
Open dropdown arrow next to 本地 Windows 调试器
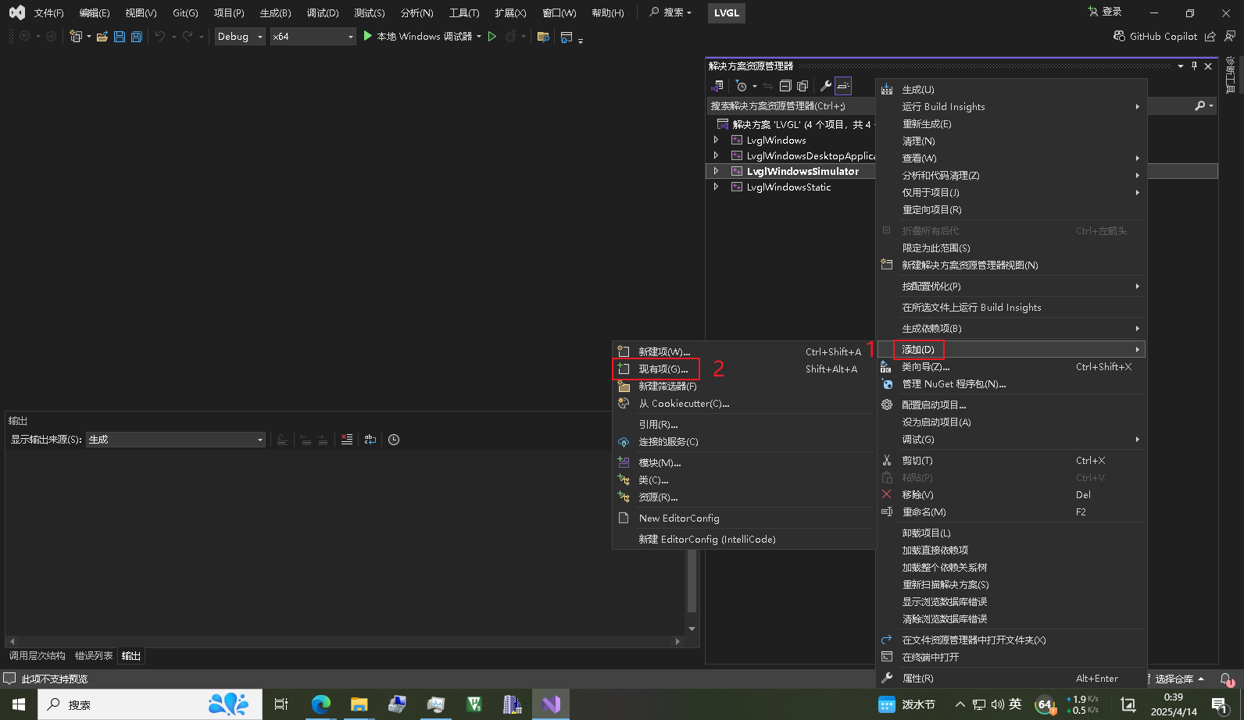(x=479, y=37)
